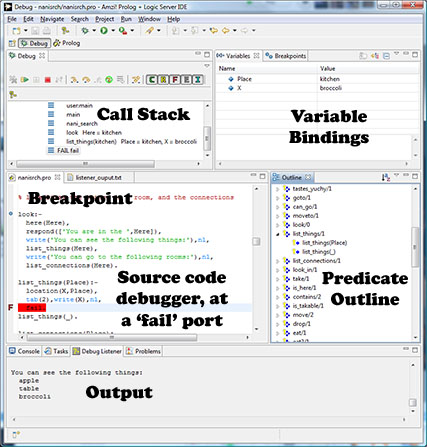Toggle the E (exit) port button
Image resolution: width=427 pixels, height=447 pixels.
186,80
